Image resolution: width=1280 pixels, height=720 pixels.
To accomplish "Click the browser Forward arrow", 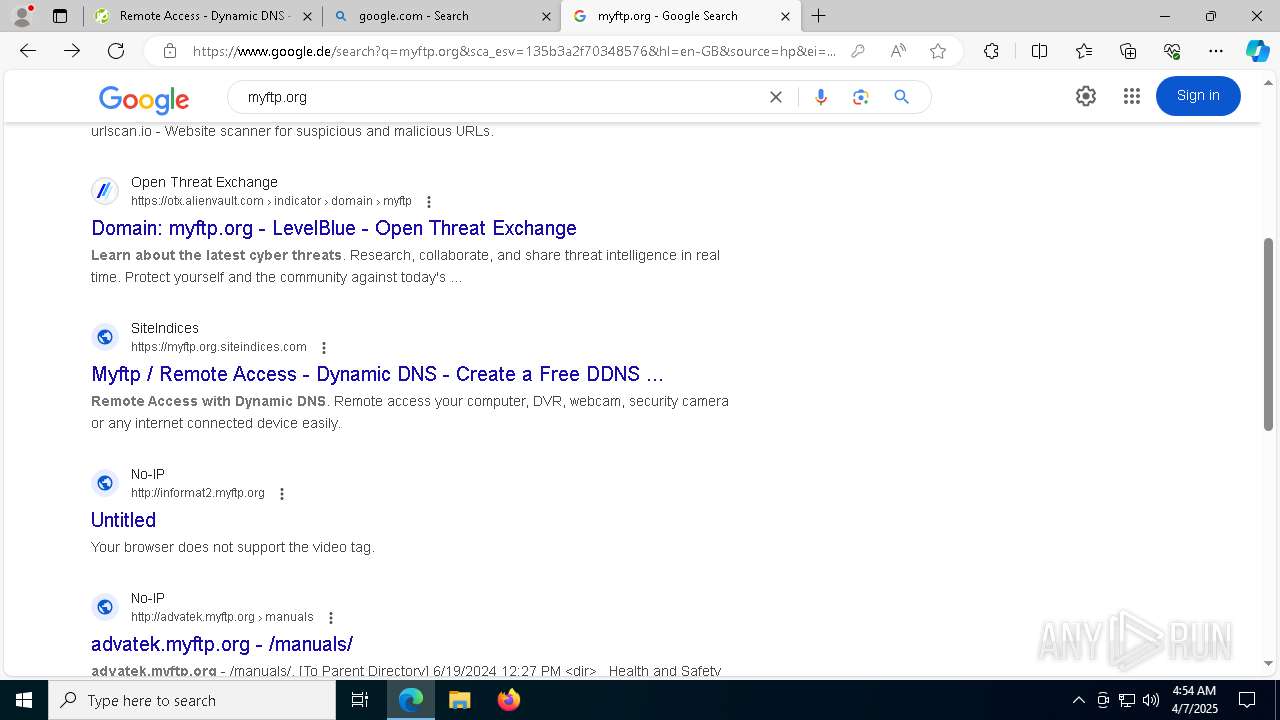I will click(72, 51).
